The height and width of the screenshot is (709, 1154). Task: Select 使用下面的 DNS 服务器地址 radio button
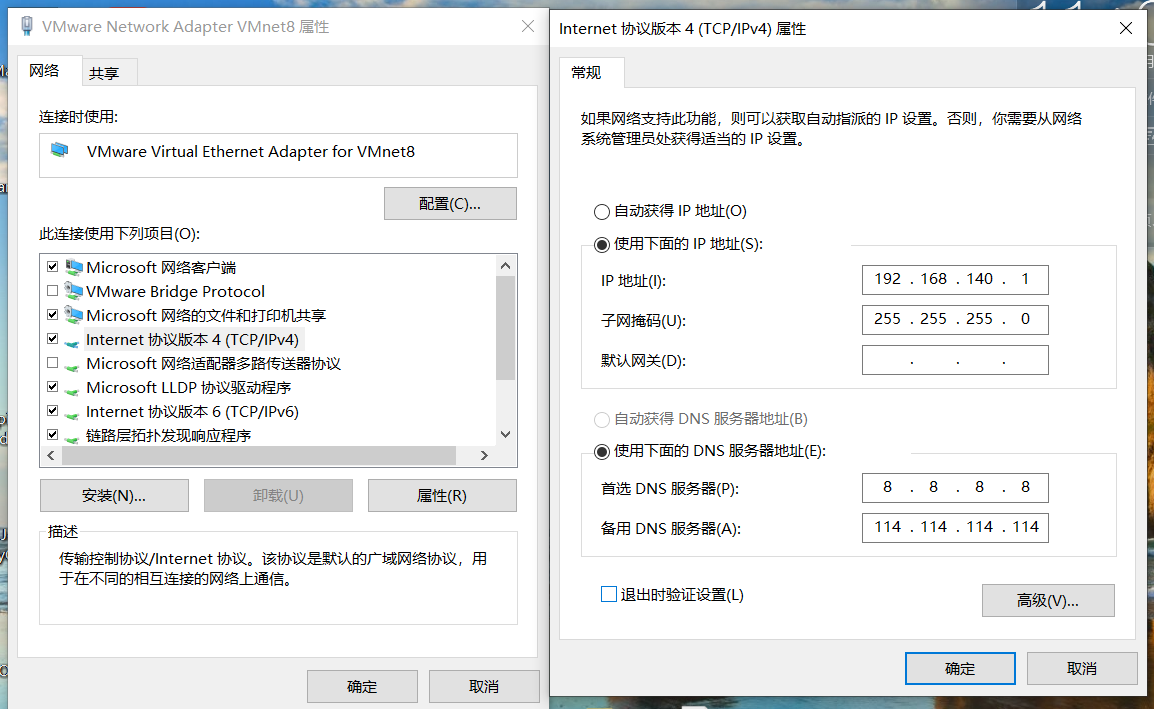click(x=601, y=450)
